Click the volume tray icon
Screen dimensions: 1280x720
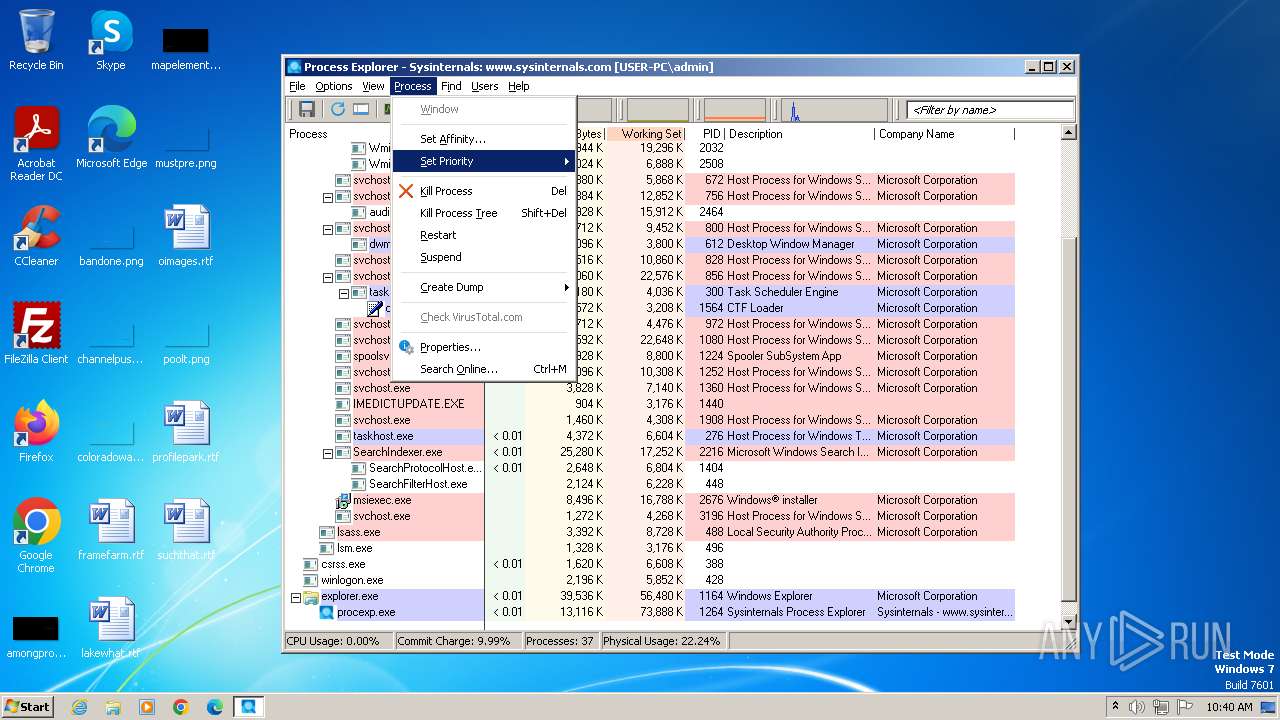(1137, 707)
